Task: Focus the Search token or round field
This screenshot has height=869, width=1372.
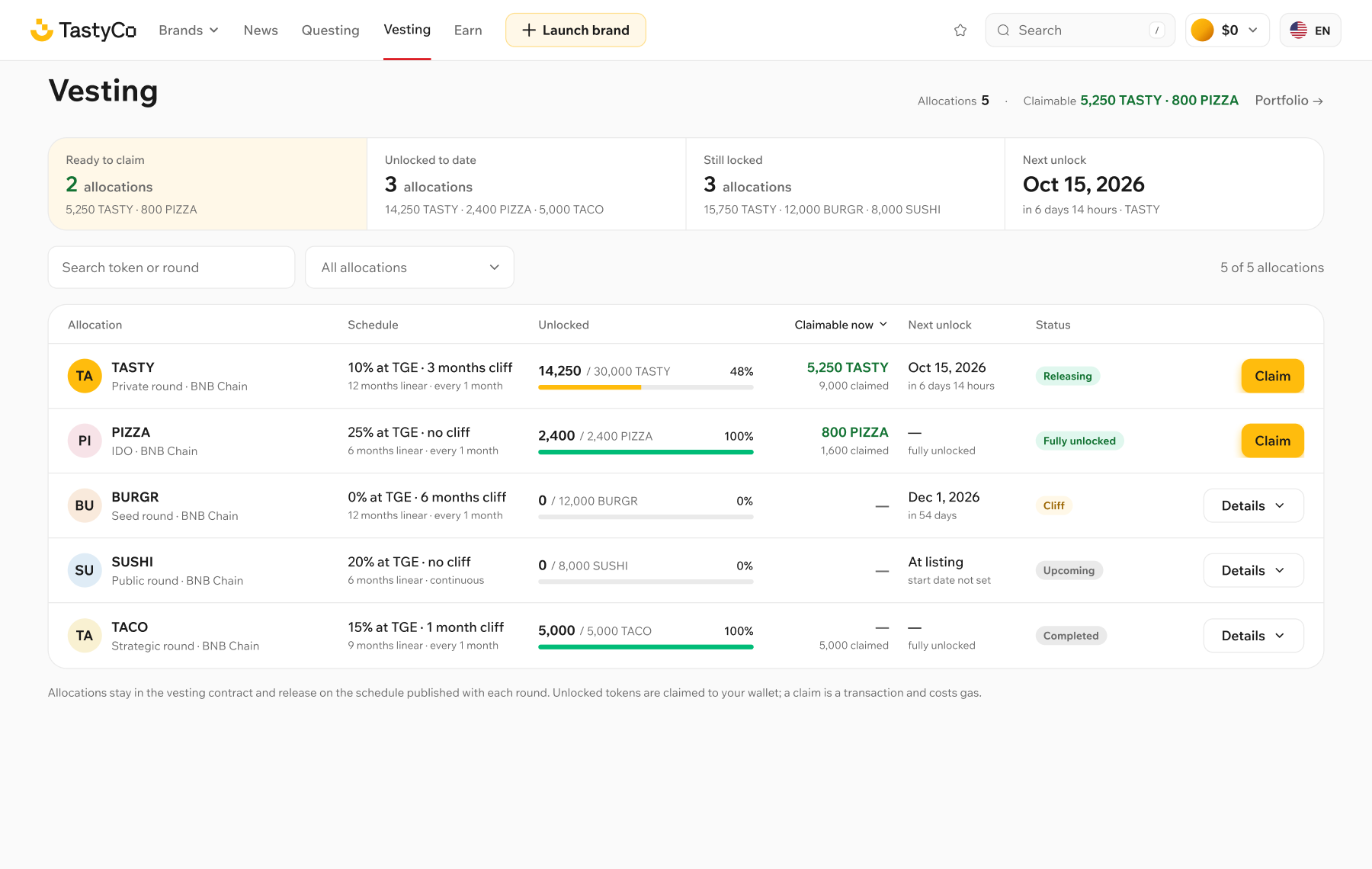Action: coord(171,268)
